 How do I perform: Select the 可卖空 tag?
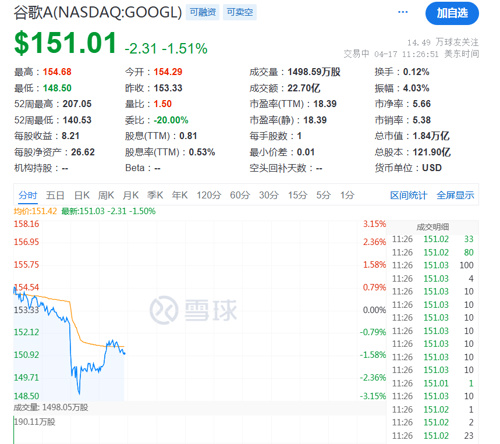pyautogui.click(x=240, y=12)
